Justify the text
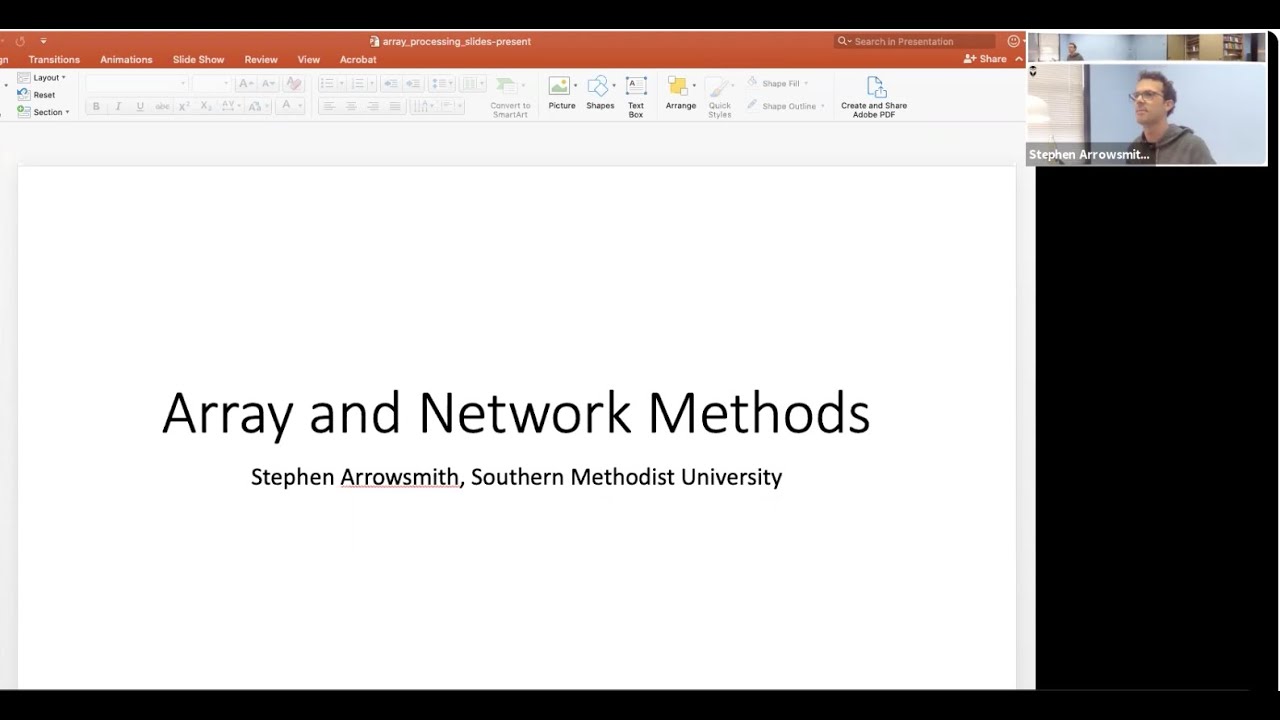The image size is (1280, 720). [394, 106]
